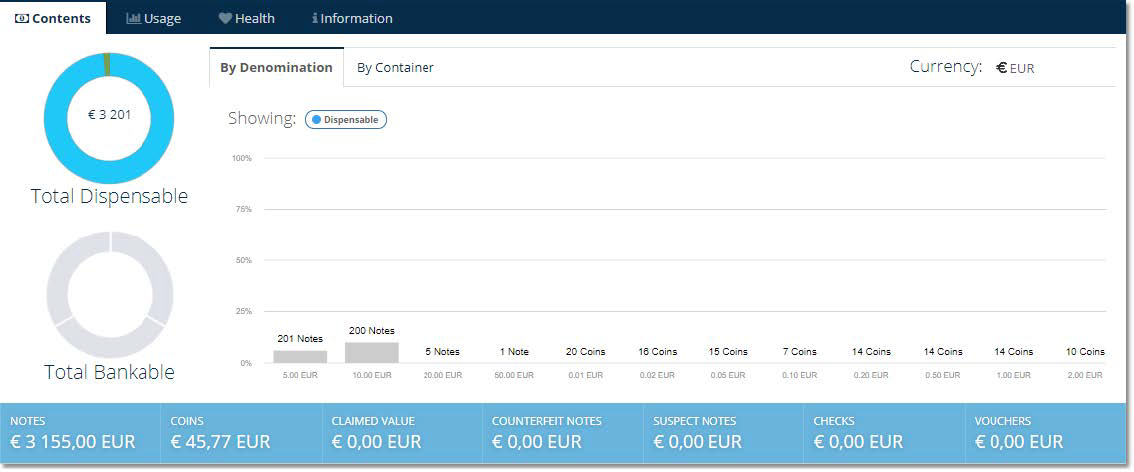Switch to the Usage tab
This screenshot has width=1134, height=472.
pyautogui.click(x=154, y=19)
